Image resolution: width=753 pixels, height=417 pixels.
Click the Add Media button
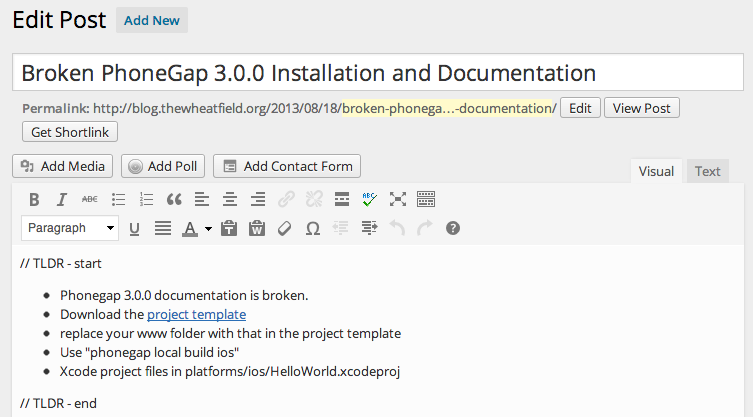(63, 166)
